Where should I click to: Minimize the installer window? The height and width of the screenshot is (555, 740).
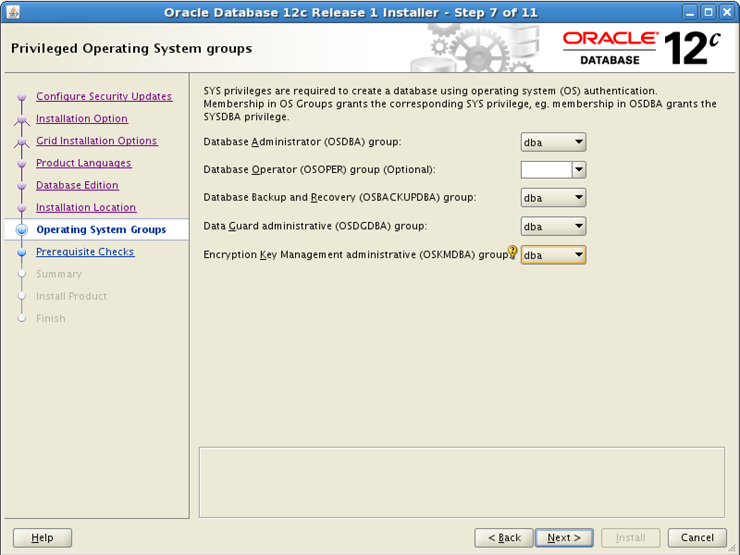click(x=690, y=12)
